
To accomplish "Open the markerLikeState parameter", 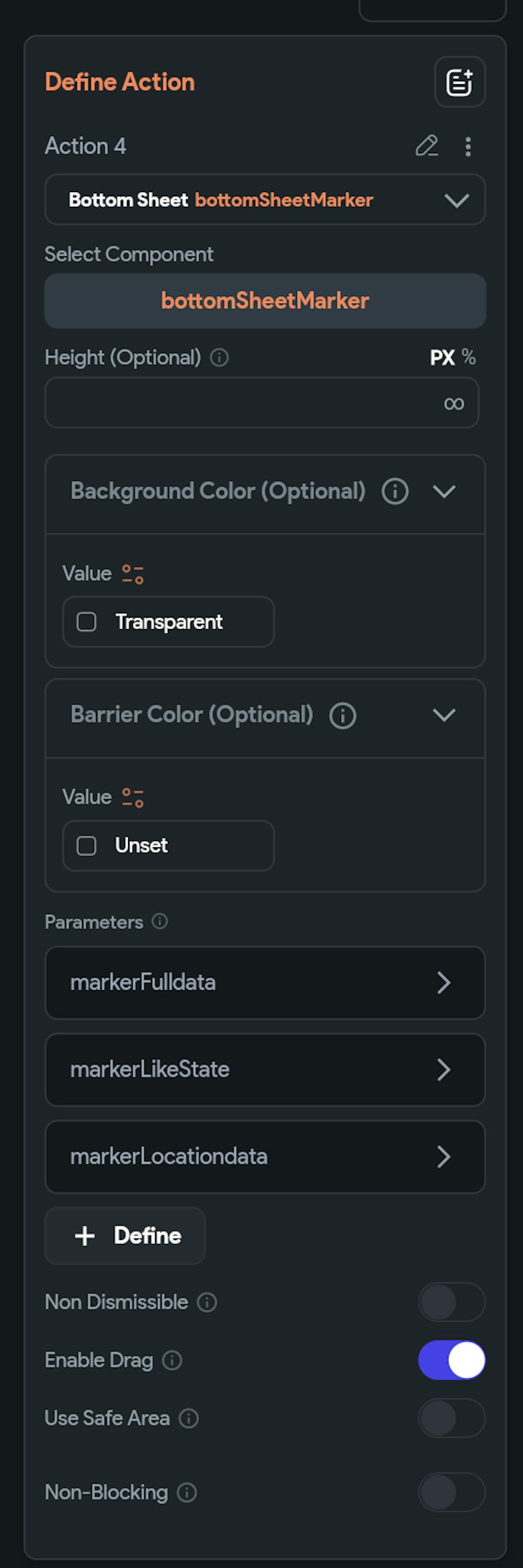I will (x=265, y=1069).
